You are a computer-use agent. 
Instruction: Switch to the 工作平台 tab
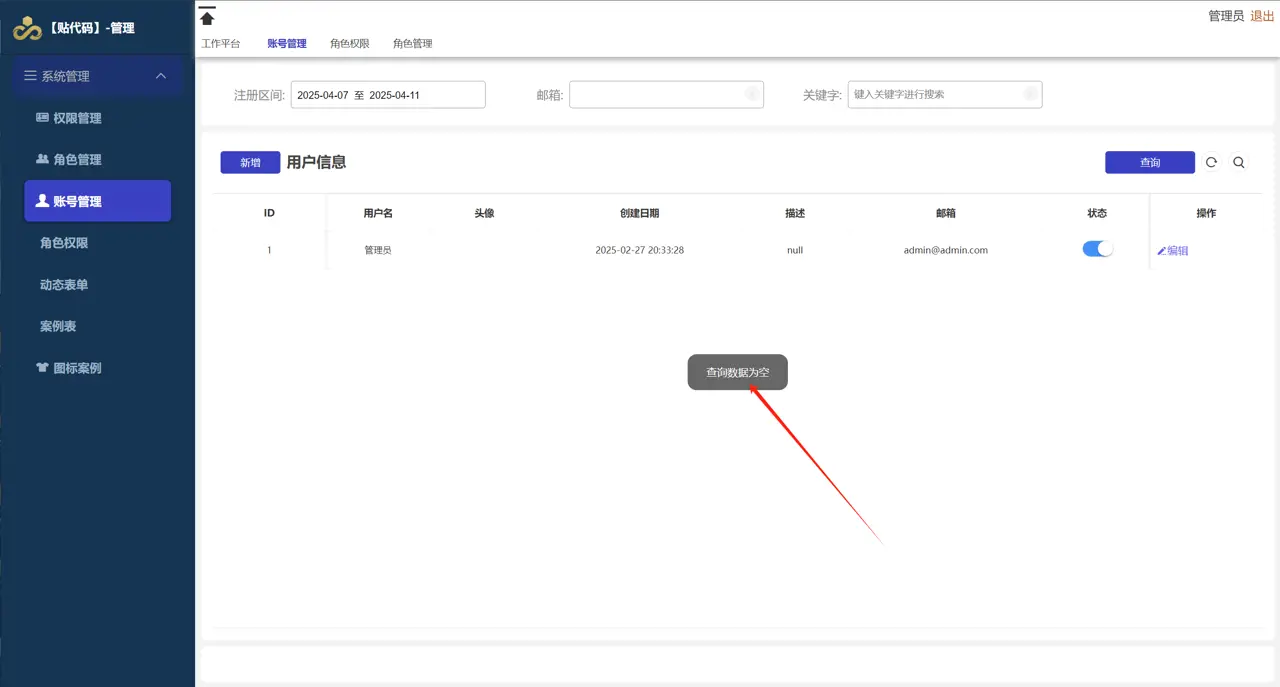222,43
